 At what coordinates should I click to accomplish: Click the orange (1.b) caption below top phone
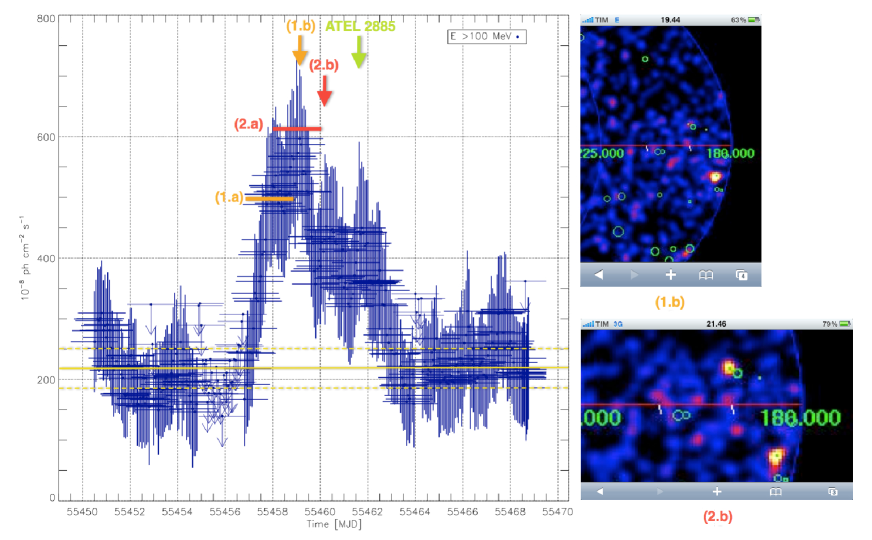click(x=670, y=302)
